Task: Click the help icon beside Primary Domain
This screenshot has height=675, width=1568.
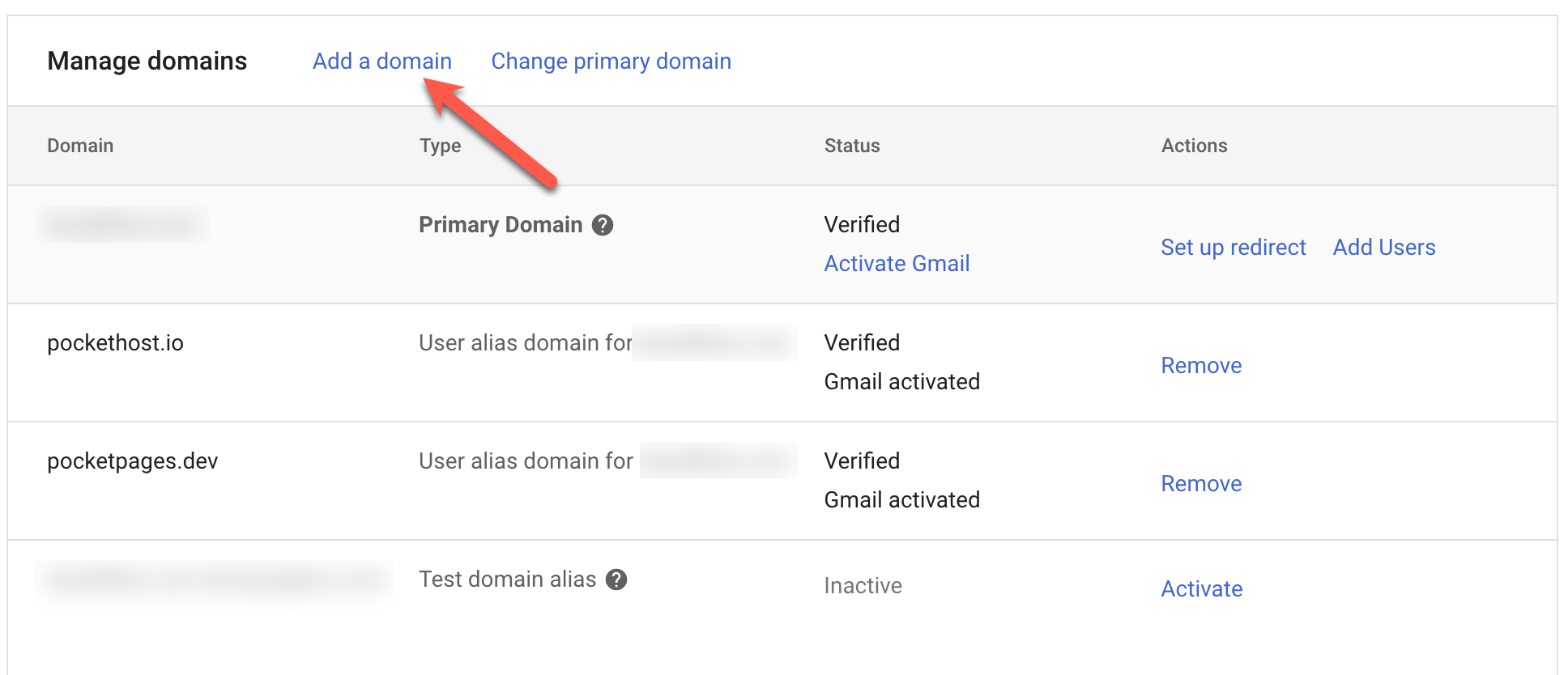Action: pyautogui.click(x=603, y=225)
